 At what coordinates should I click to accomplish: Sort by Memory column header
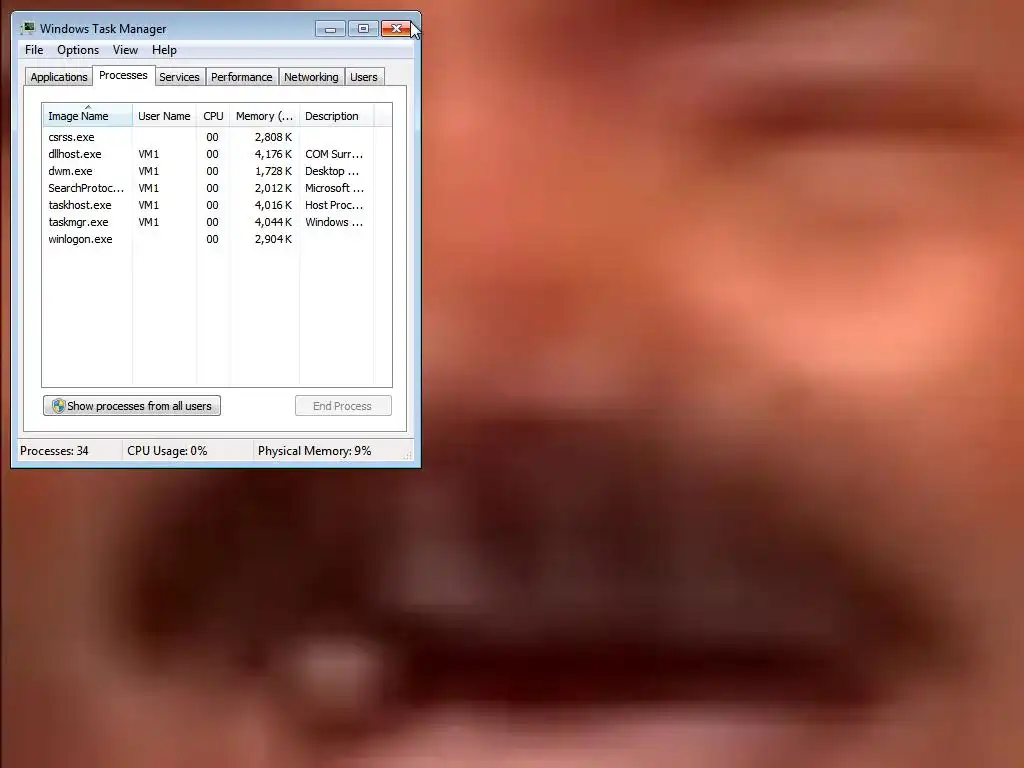(264, 116)
